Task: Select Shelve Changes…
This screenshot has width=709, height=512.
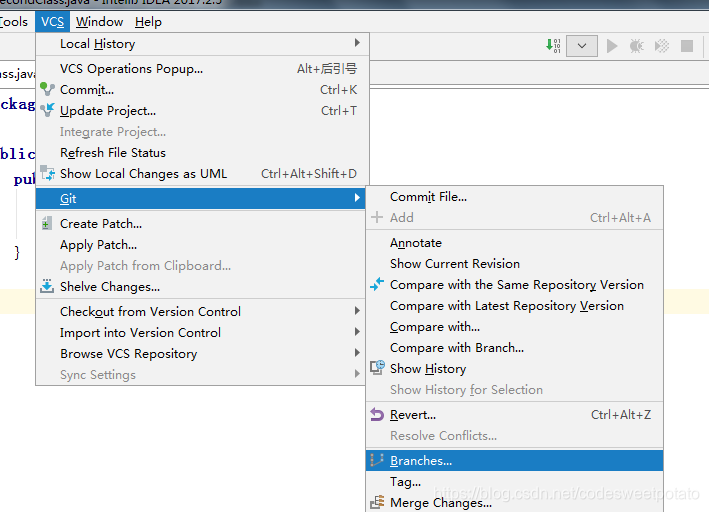Action: click(200, 287)
